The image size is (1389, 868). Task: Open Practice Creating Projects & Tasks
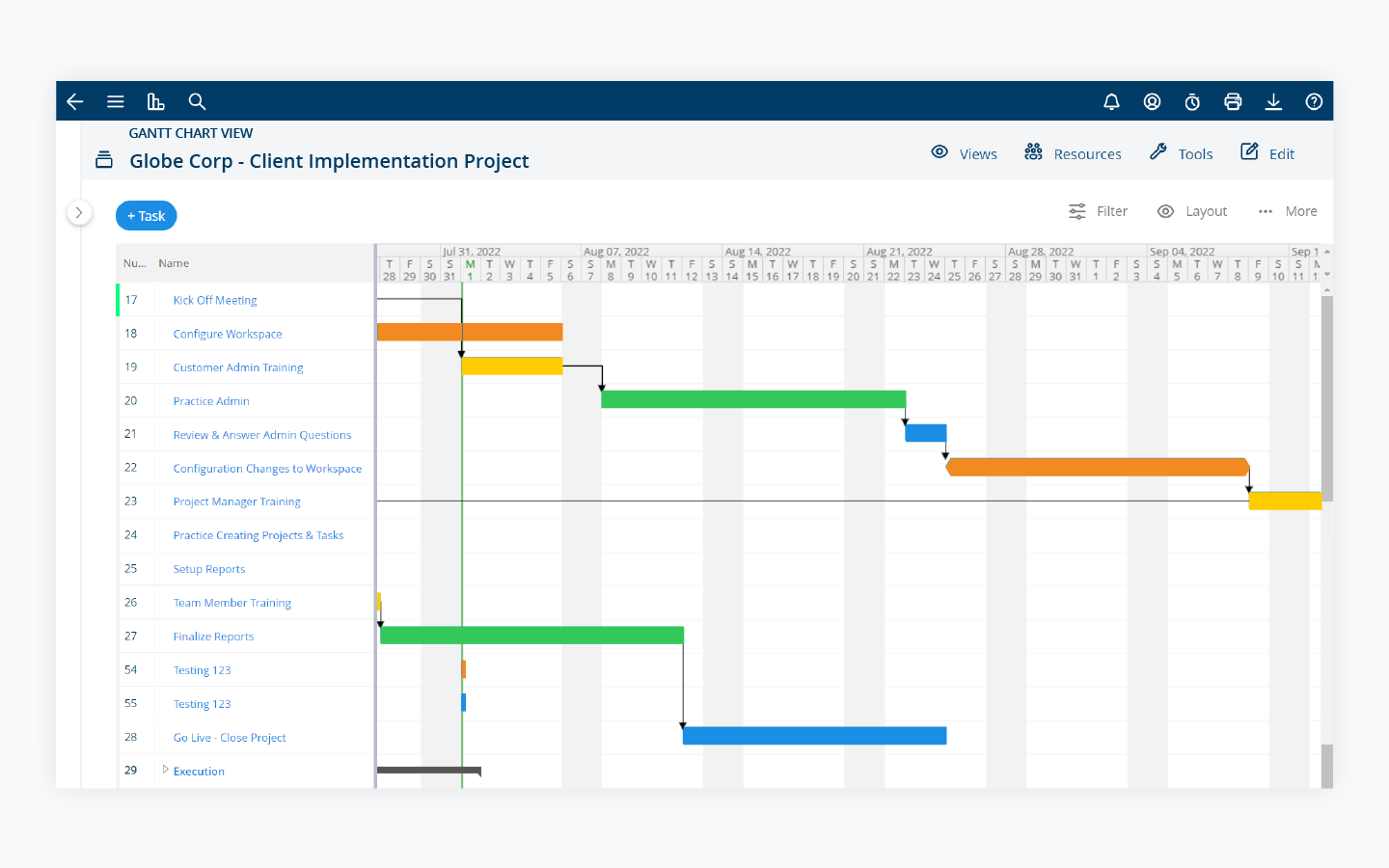[259, 535]
